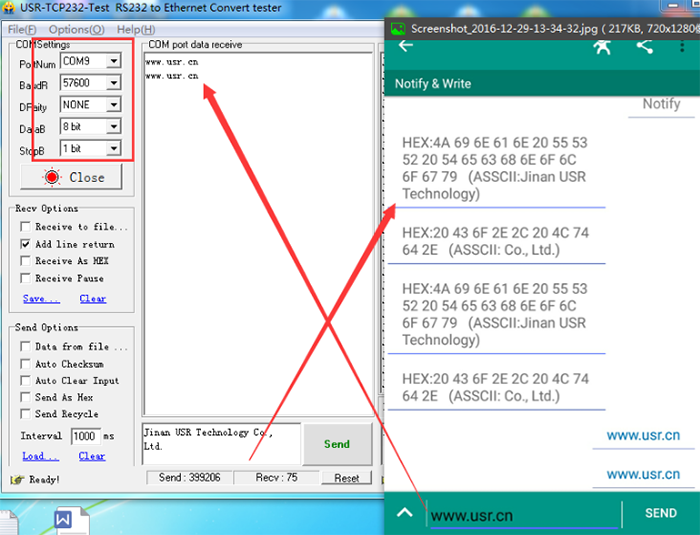Uncheck the Add line return option

26,244
